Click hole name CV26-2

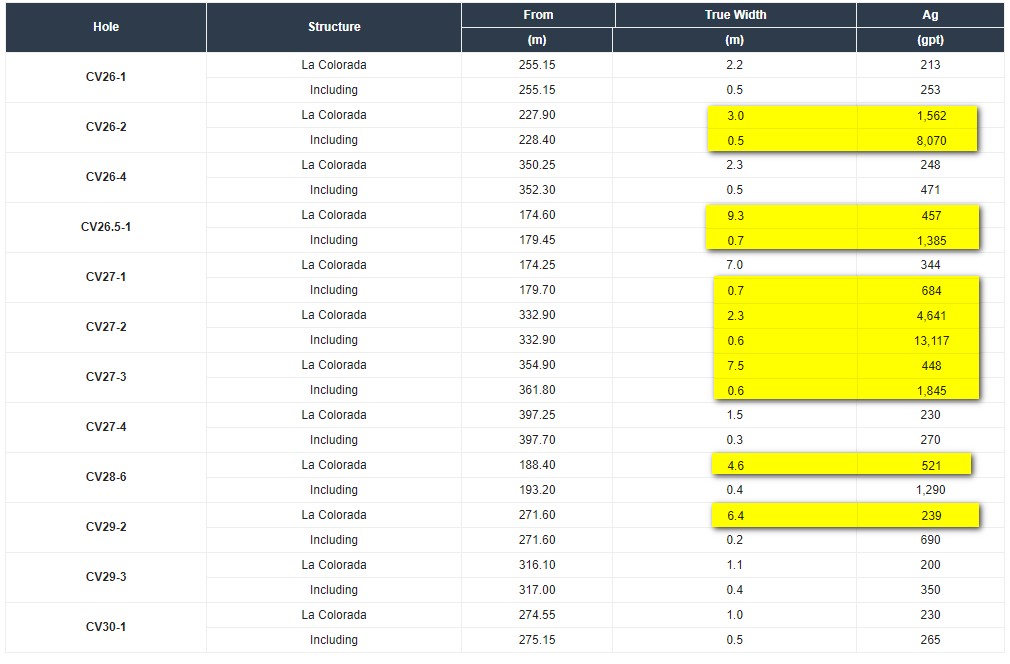coord(106,127)
